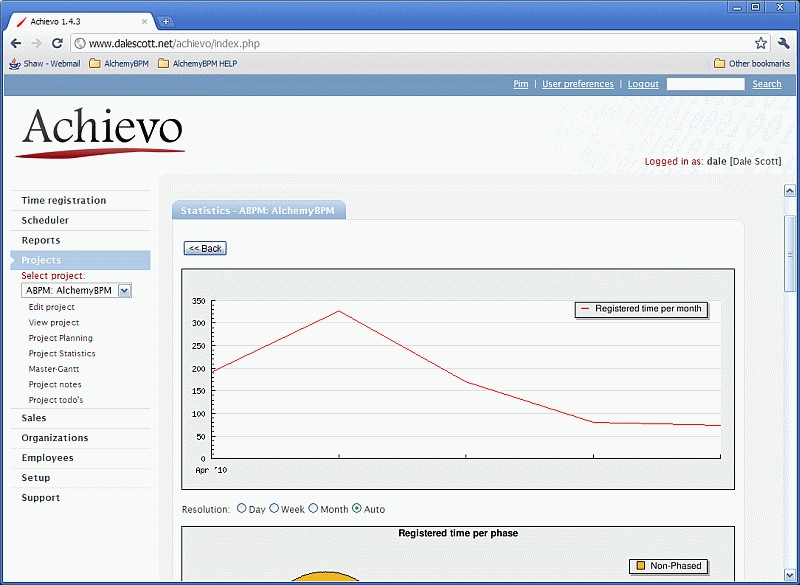Open Project Planning link

click(61, 338)
